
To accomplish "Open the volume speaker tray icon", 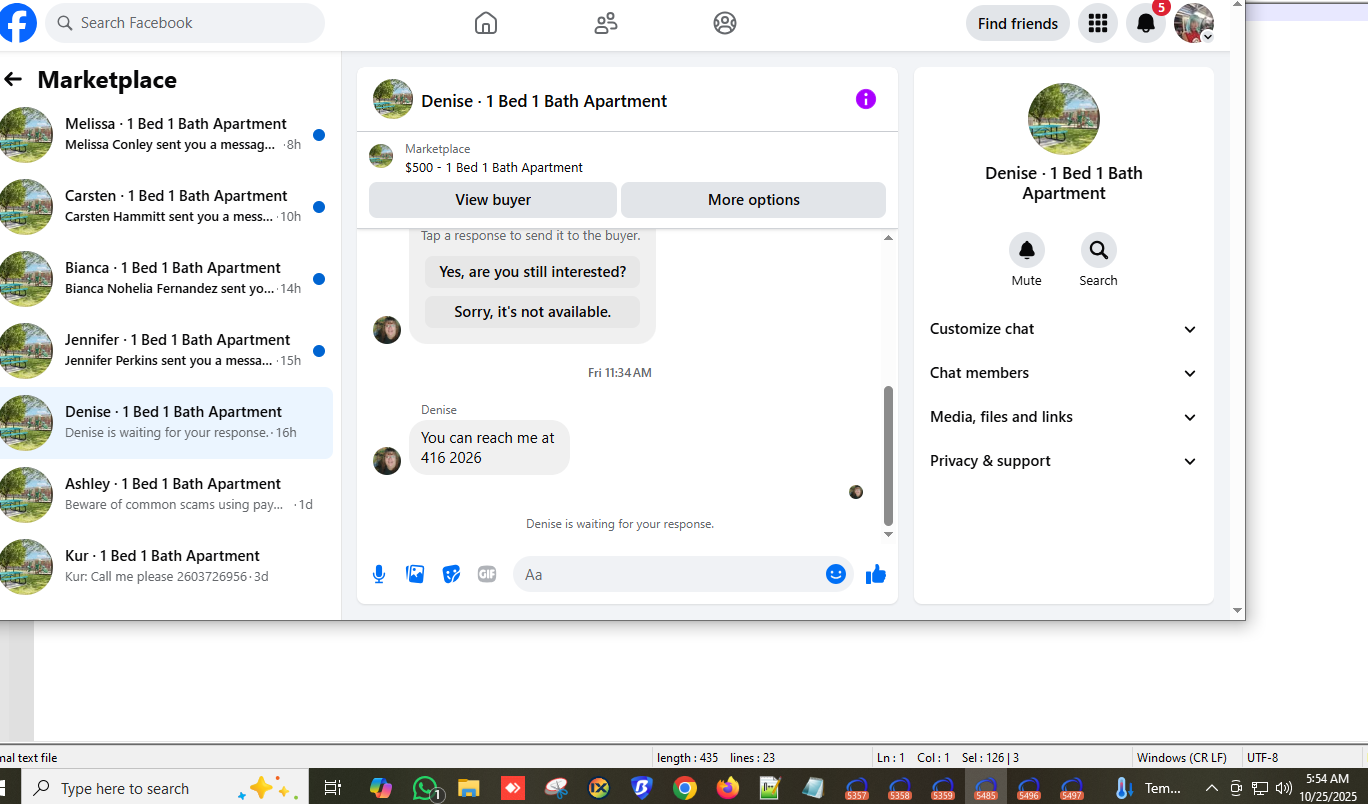I will (x=1284, y=788).
